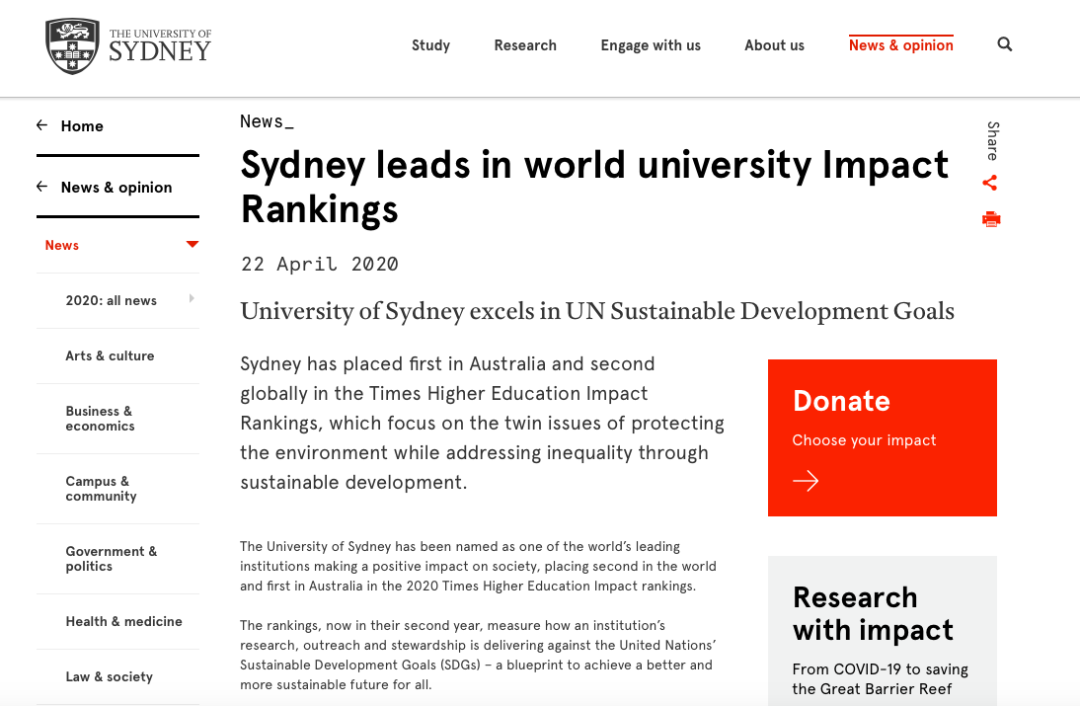Viewport: 1080px width, 706px height.
Task: Open Law & society category
Action: click(109, 676)
